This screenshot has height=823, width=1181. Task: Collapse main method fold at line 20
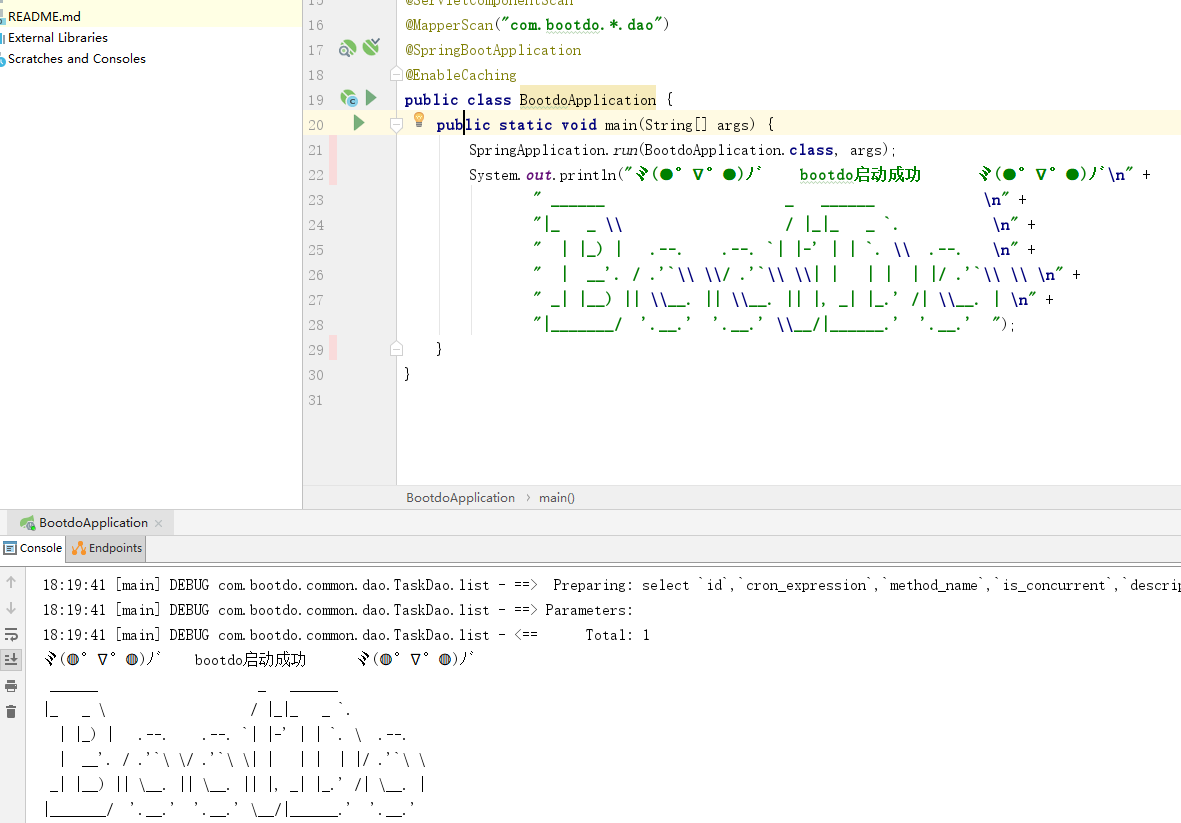click(395, 124)
